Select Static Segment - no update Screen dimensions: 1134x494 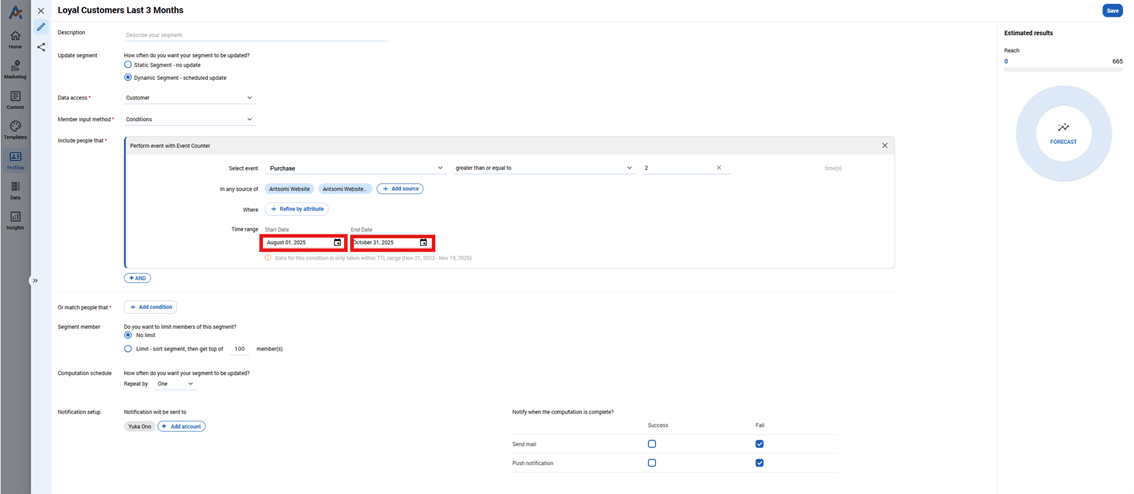click(128, 64)
